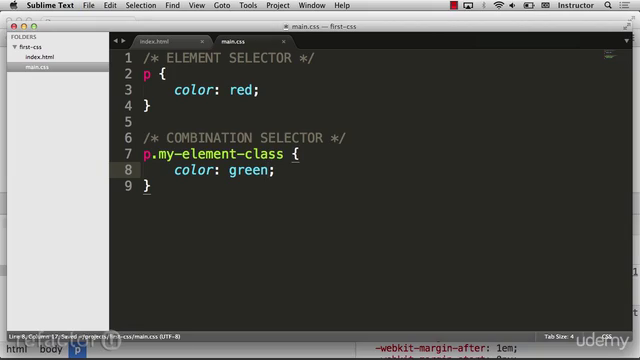The width and height of the screenshot is (640, 360).
Task: Open the Tools menu
Action: (x=248, y=5)
